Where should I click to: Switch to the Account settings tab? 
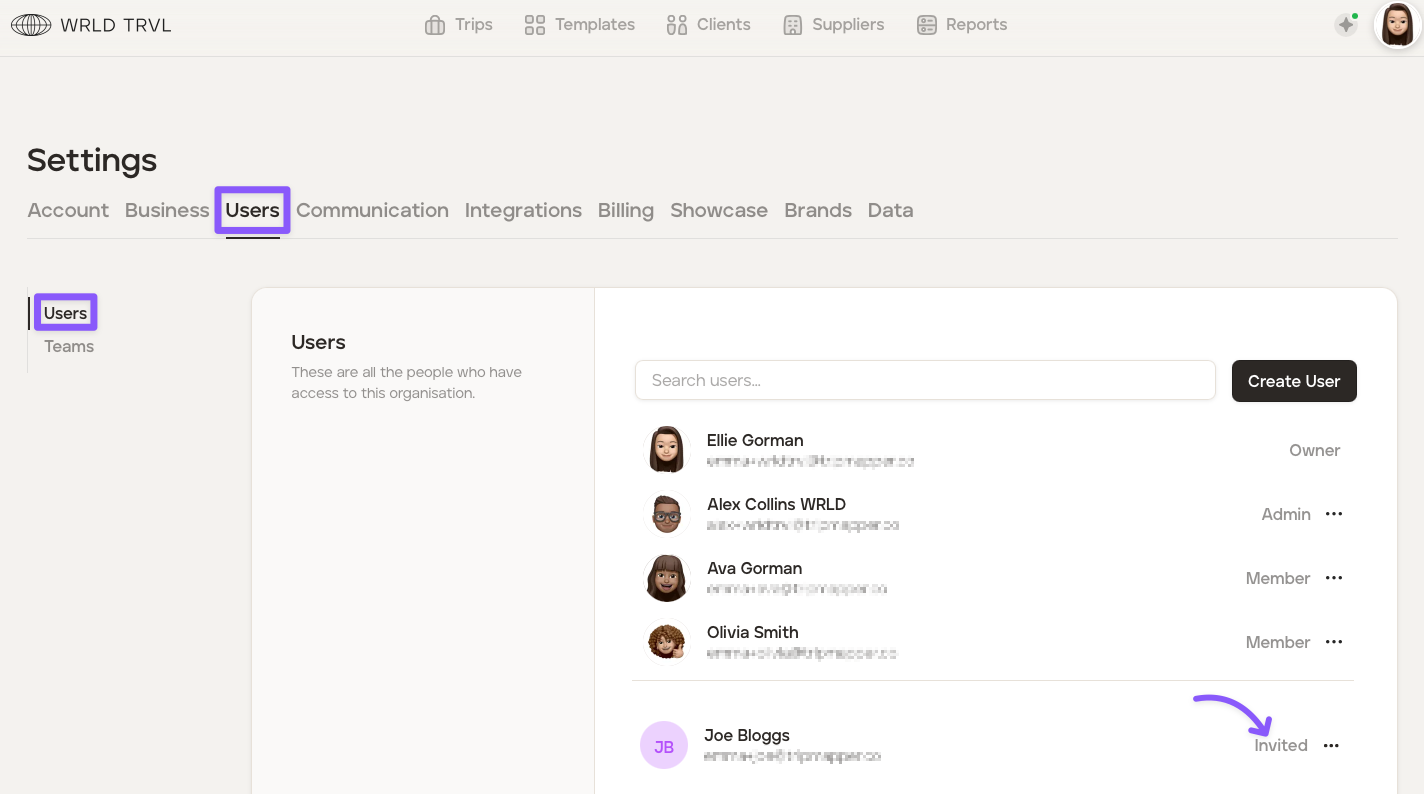tap(68, 210)
